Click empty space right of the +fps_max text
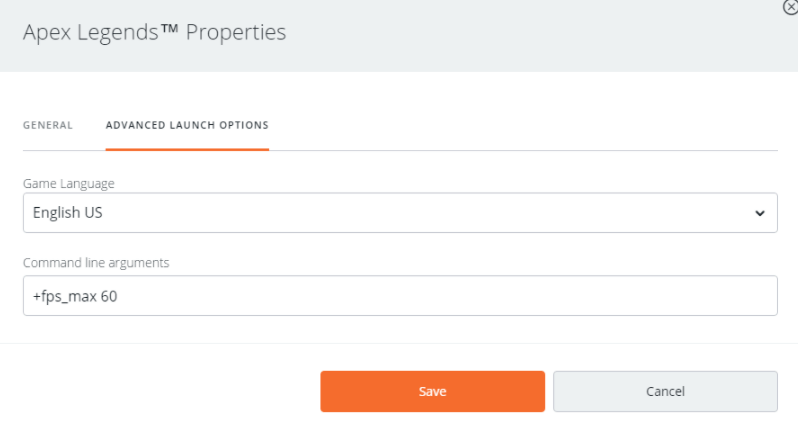 tap(450, 296)
